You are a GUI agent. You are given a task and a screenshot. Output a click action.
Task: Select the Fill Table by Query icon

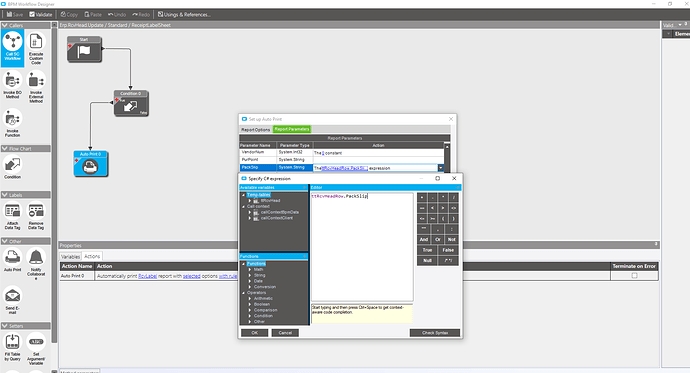point(12,342)
